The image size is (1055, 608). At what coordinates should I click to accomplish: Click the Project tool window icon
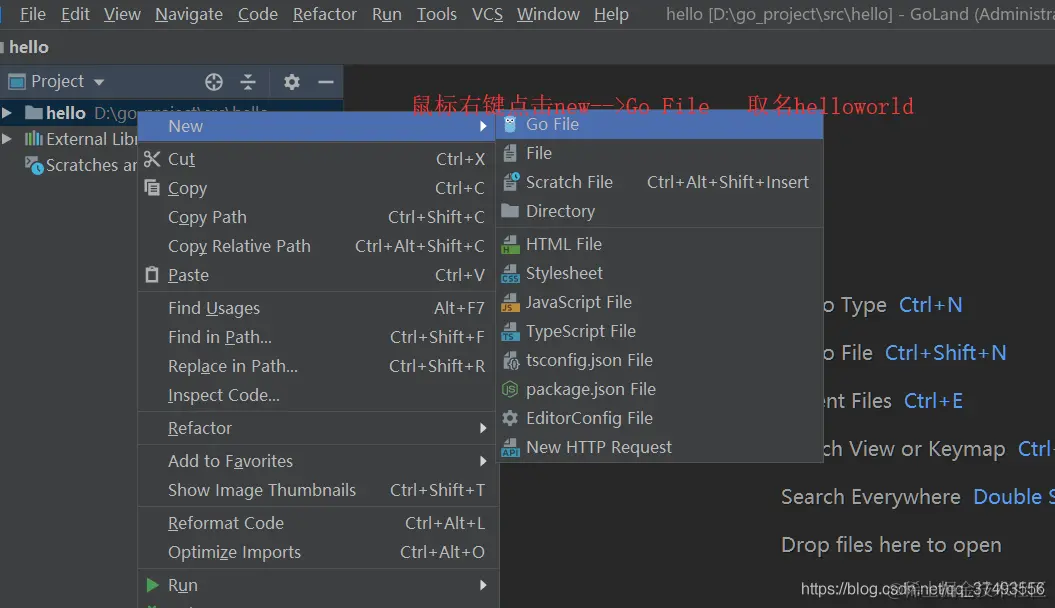pyautogui.click(x=17, y=82)
